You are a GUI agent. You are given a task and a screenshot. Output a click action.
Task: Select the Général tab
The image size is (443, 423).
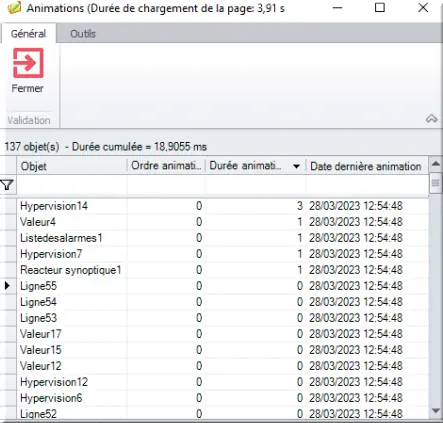pos(28,34)
